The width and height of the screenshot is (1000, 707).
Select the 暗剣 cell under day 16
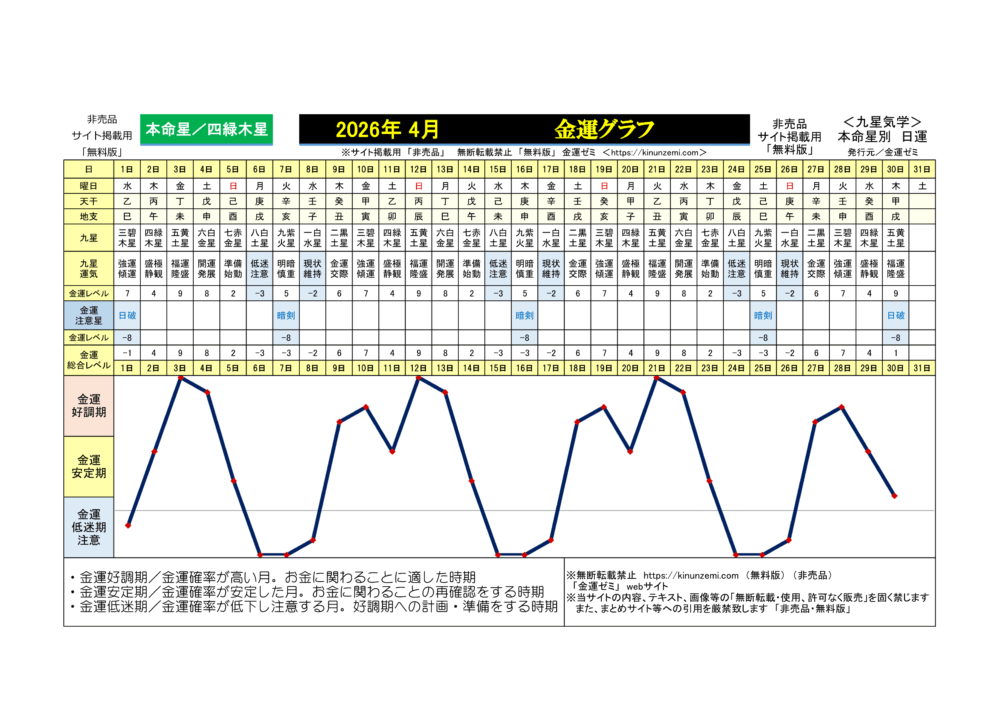point(524,314)
